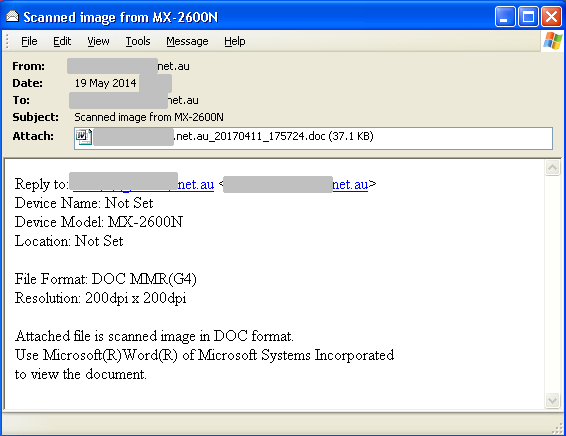The width and height of the screenshot is (566, 436).
Task: Click the first Reply to email link
Action: tap(143, 184)
